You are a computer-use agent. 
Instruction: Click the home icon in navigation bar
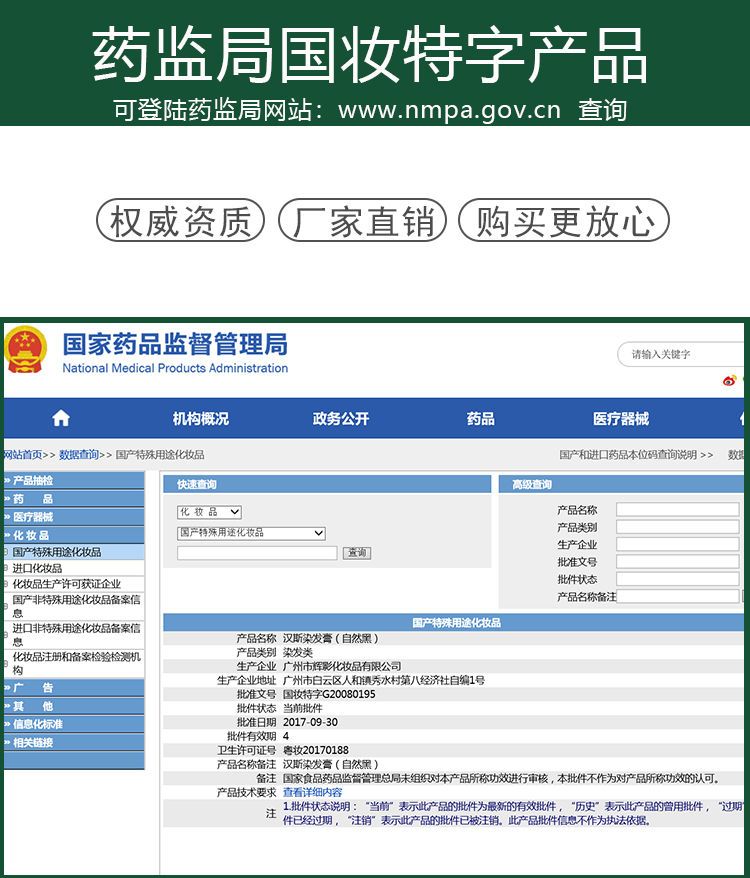[x=61, y=418]
